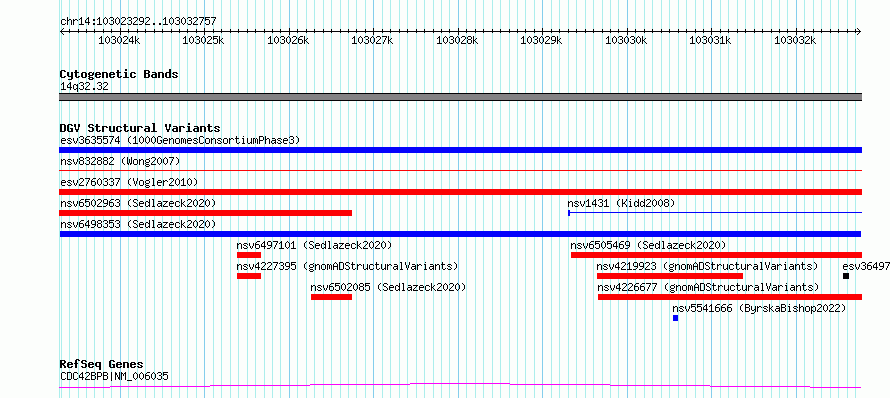Open the nsv4226677 gnomADStructuralVariants label
The width and height of the screenshot is (890, 398).
[x=708, y=287]
